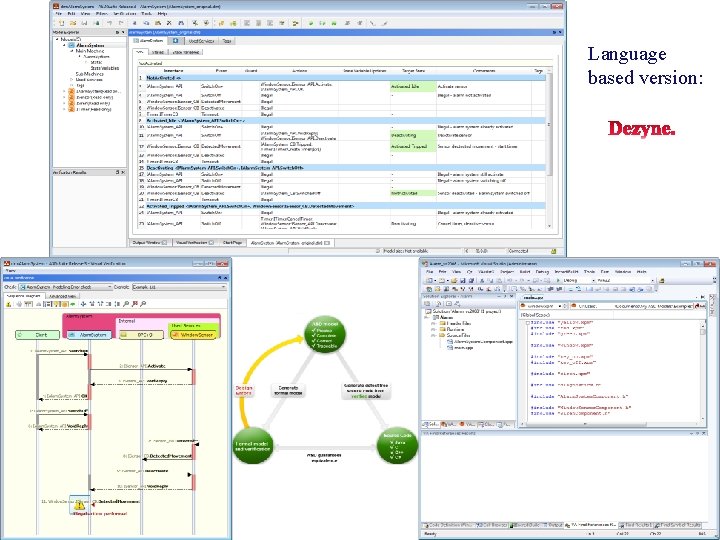Switch to Advanced view tab in Visual Verification
The height and width of the screenshot is (540, 720).
click(x=63, y=296)
